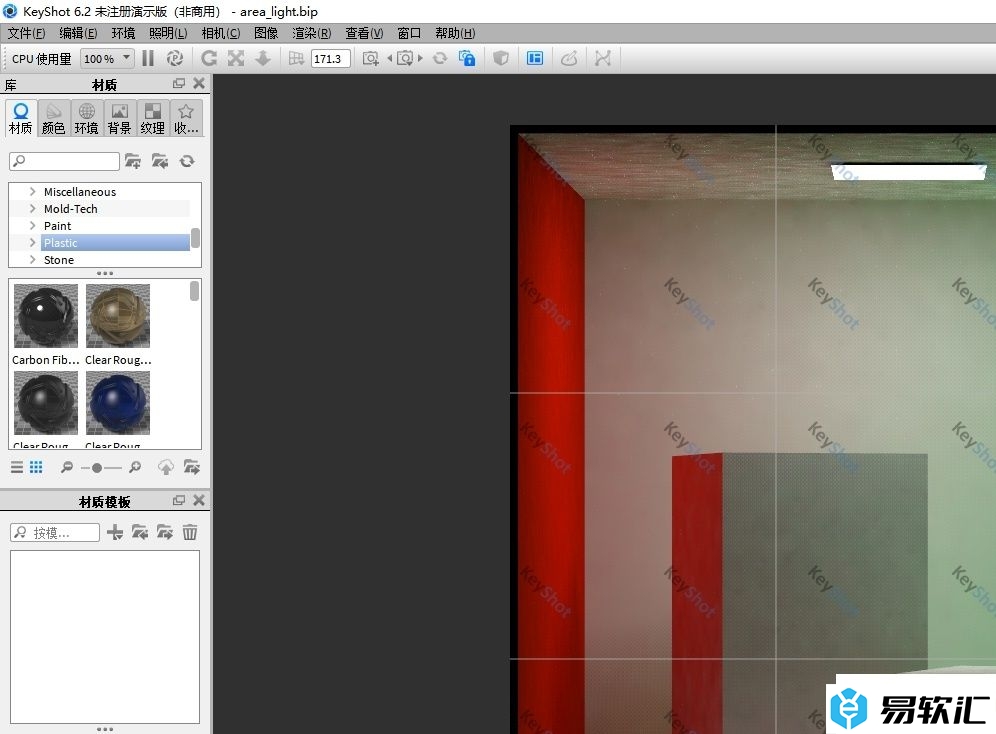Click the performance mode icon in toolbar
Viewport: 996px width, 734px height.
click(175, 58)
